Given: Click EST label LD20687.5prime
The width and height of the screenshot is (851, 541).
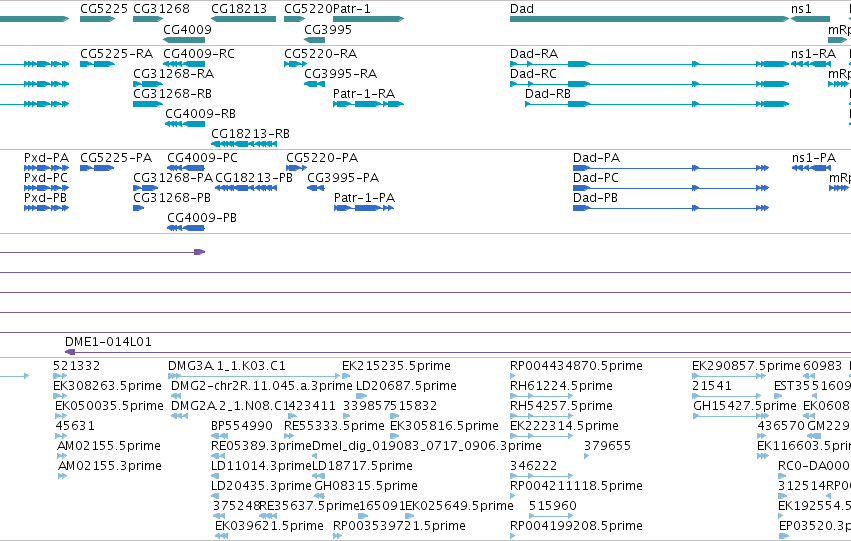Looking at the screenshot, I should pos(407,386).
